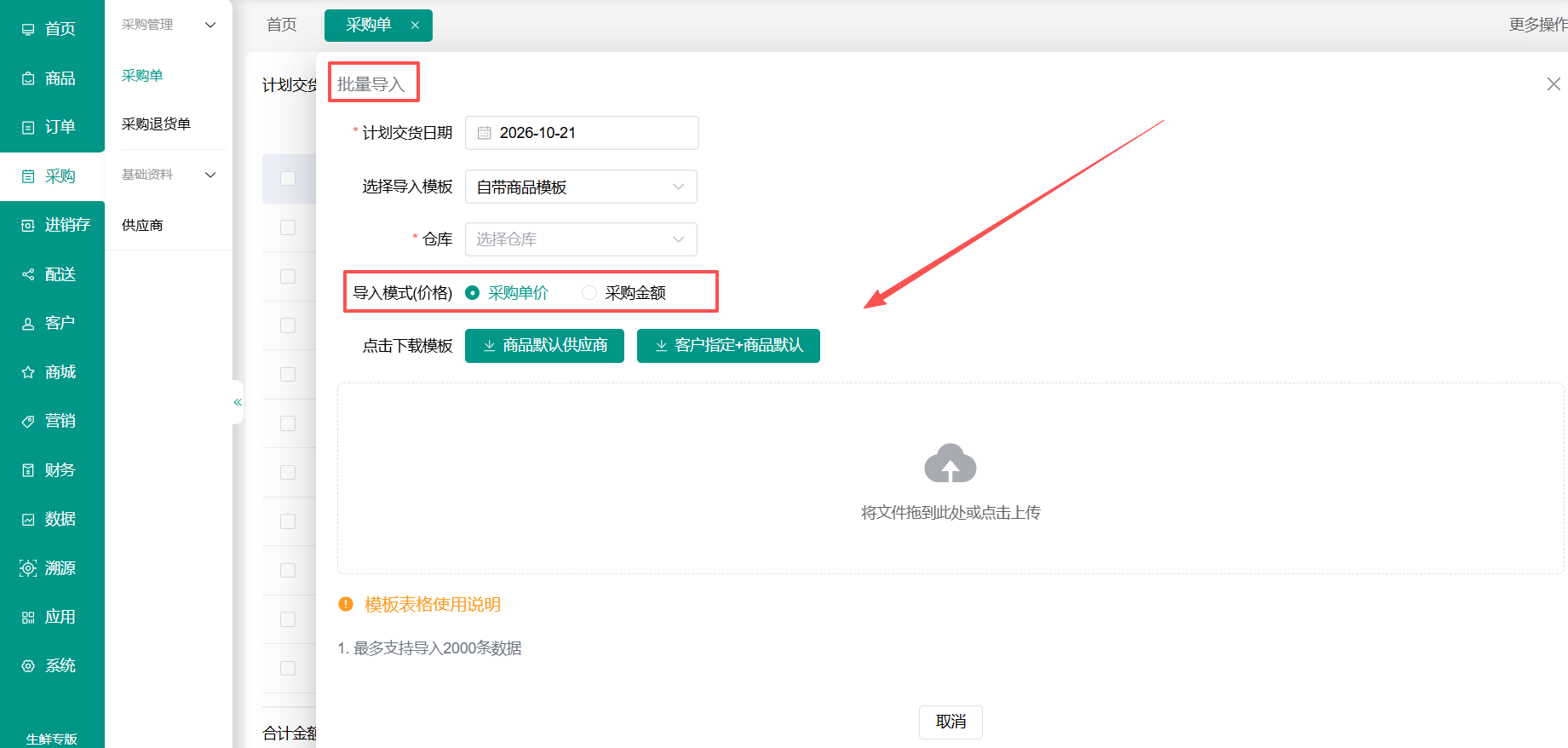The height and width of the screenshot is (748, 1568).
Task: Tick the first row checkbox below the header
Action: 288,227
